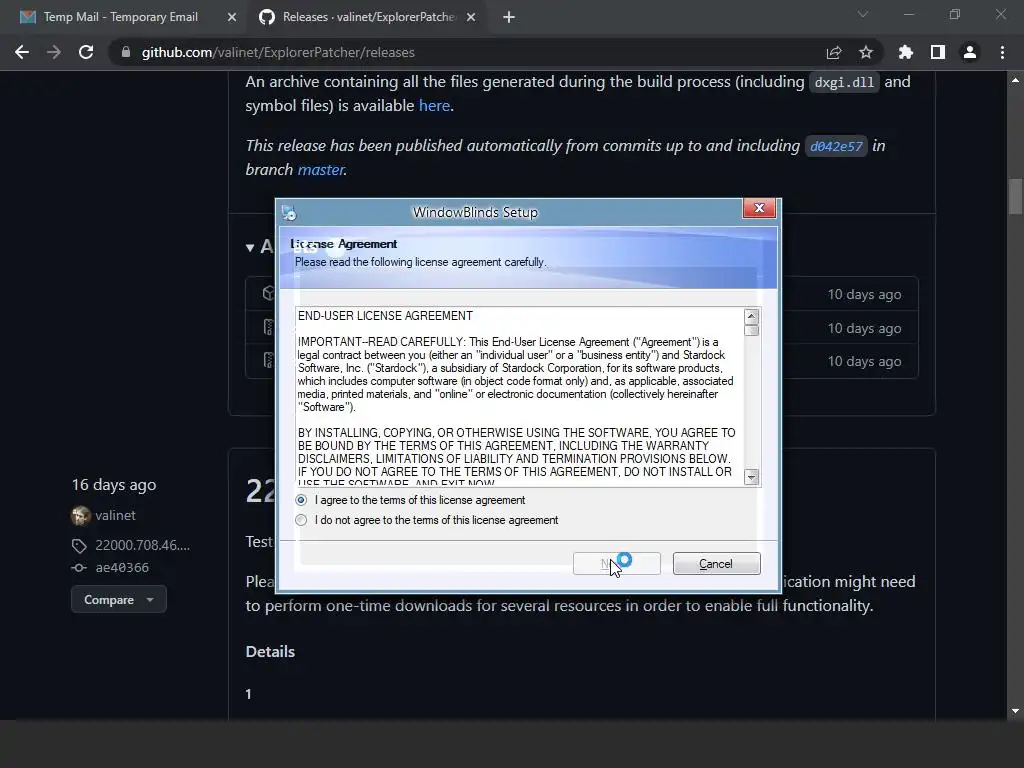This screenshot has height=768, width=1024.
Task: Click the browser forward arrow
Action: pos(54,52)
